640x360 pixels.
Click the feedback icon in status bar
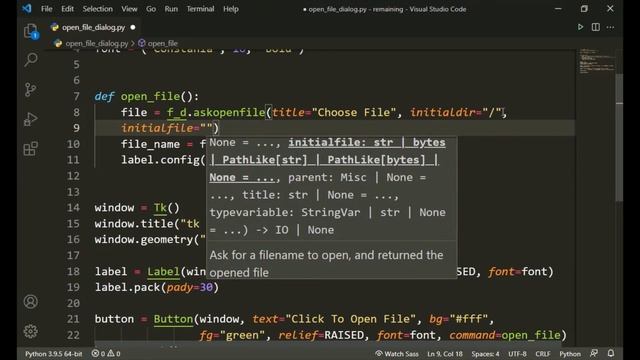594,353
